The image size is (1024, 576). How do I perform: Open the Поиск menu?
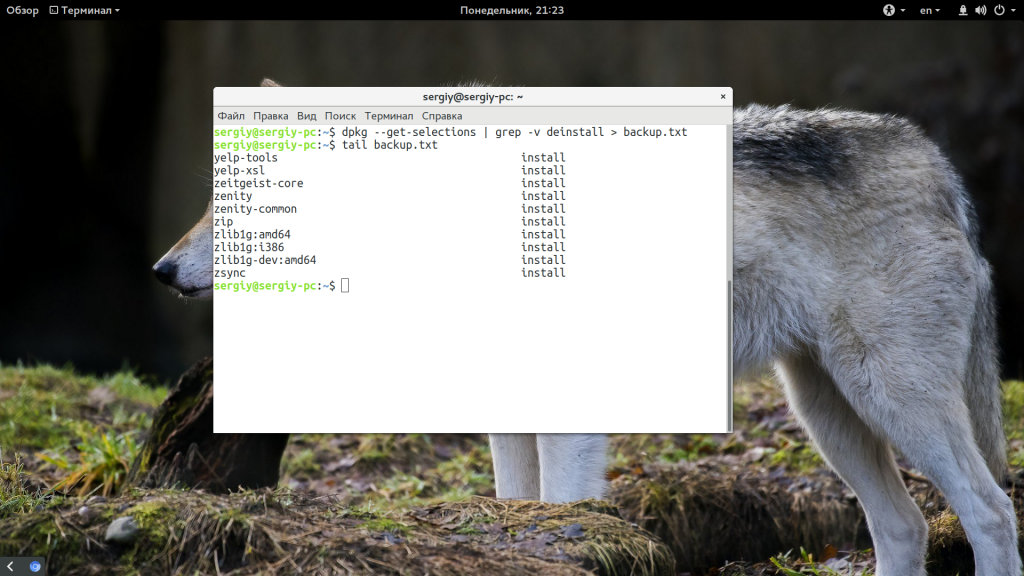pos(340,115)
